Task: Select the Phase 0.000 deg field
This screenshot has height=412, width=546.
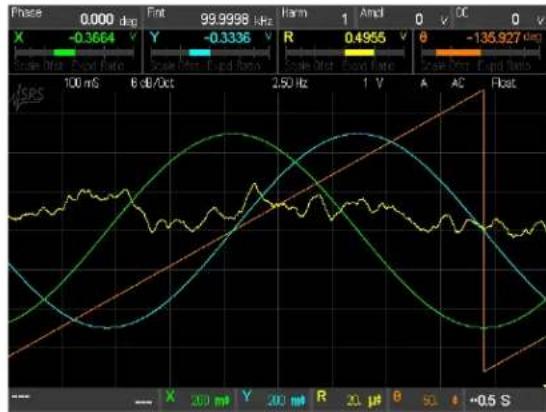Action: click(75, 18)
